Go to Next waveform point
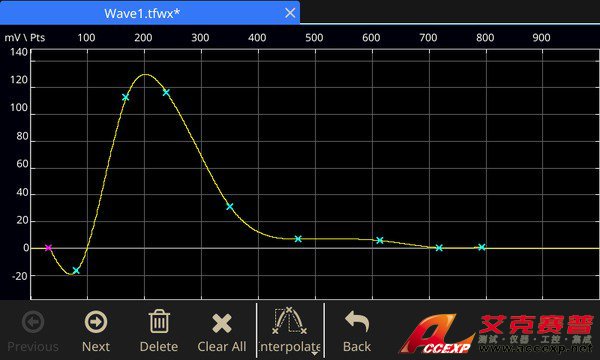 click(96, 331)
